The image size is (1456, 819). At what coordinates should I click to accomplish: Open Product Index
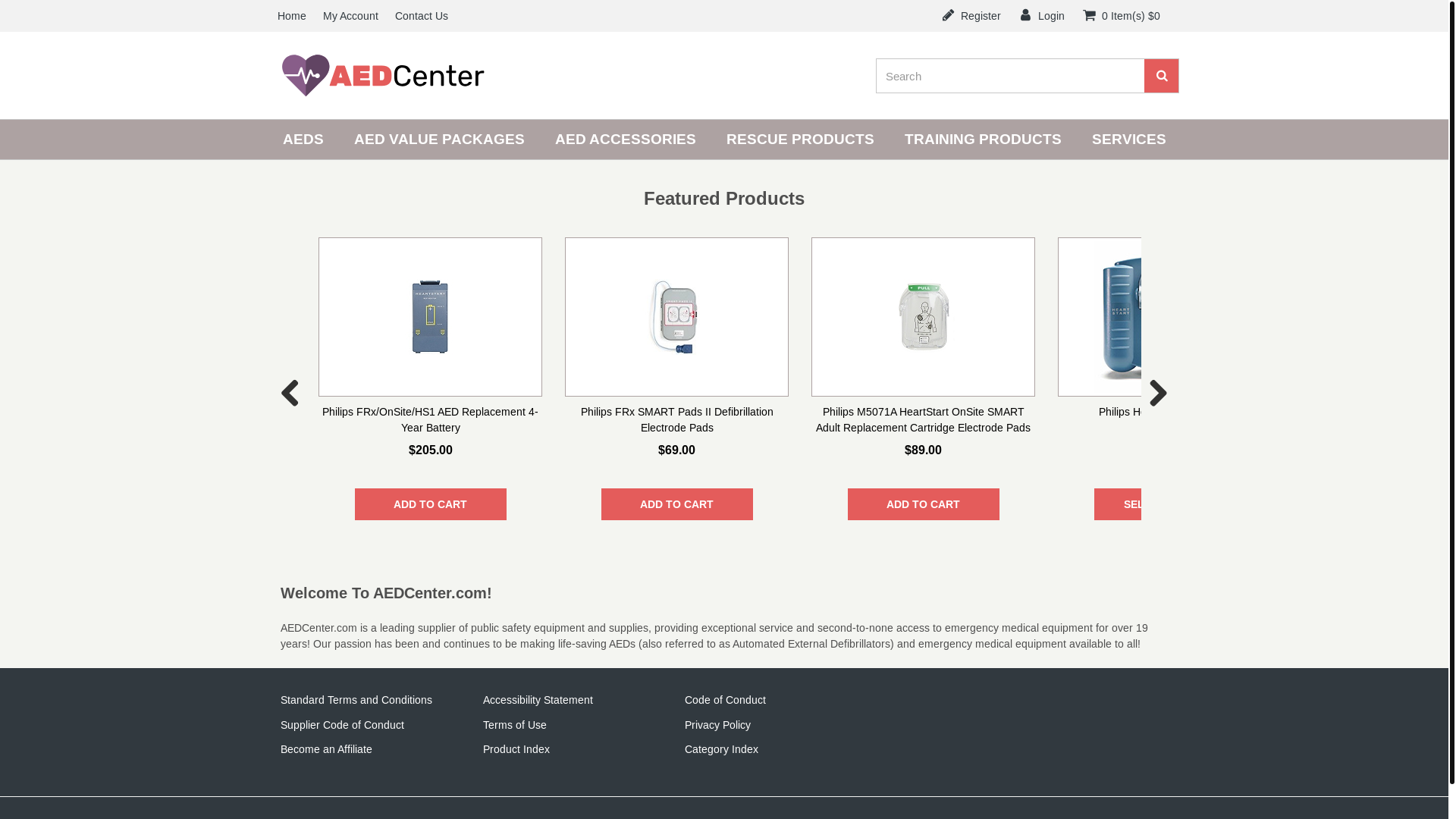(x=516, y=749)
